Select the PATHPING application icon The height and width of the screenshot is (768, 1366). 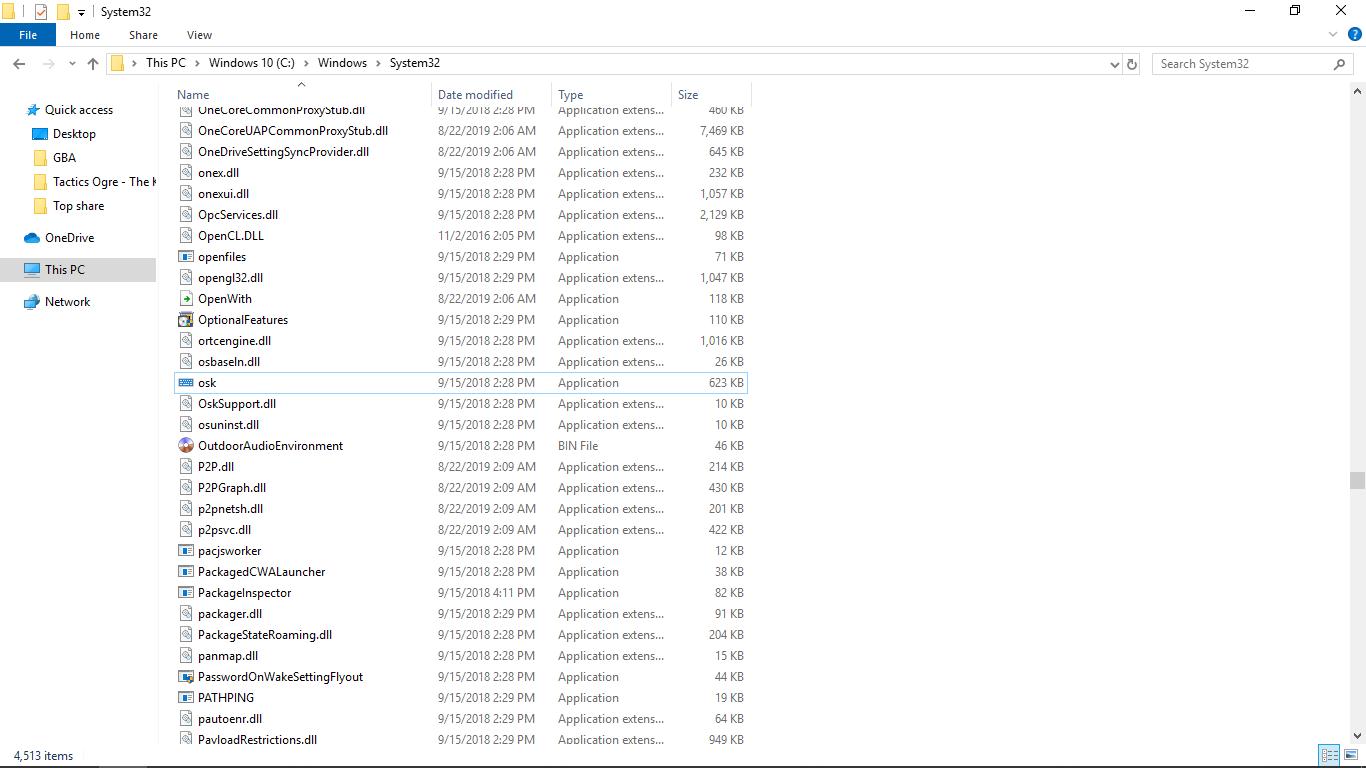click(185, 698)
